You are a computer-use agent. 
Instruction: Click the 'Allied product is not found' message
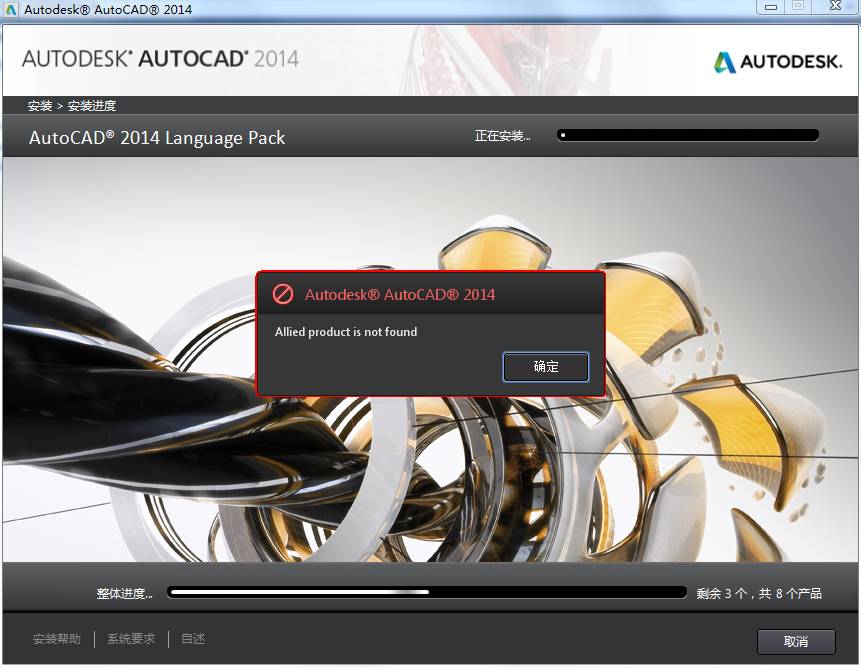point(346,332)
